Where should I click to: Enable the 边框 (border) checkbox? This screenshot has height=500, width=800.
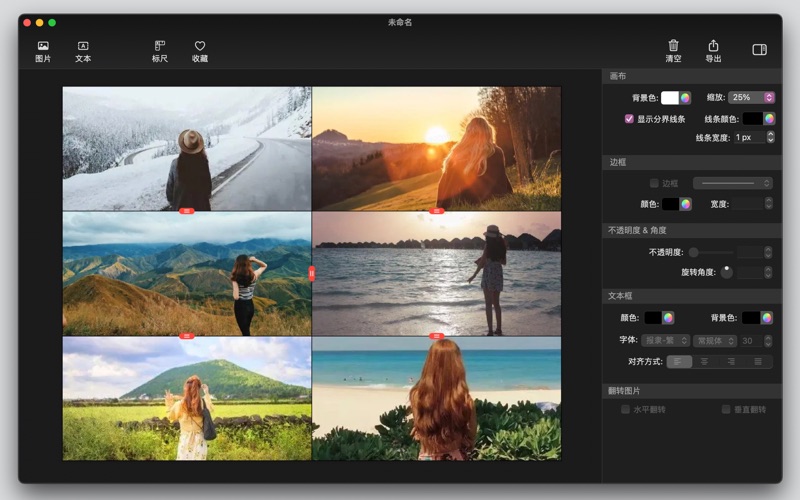[x=654, y=183]
